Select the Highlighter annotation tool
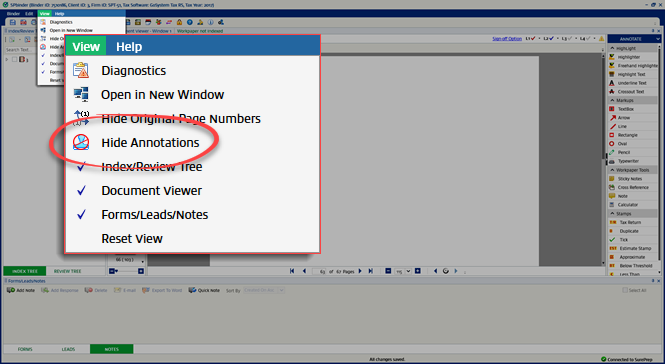665x364 pixels. pyautogui.click(x=632, y=57)
